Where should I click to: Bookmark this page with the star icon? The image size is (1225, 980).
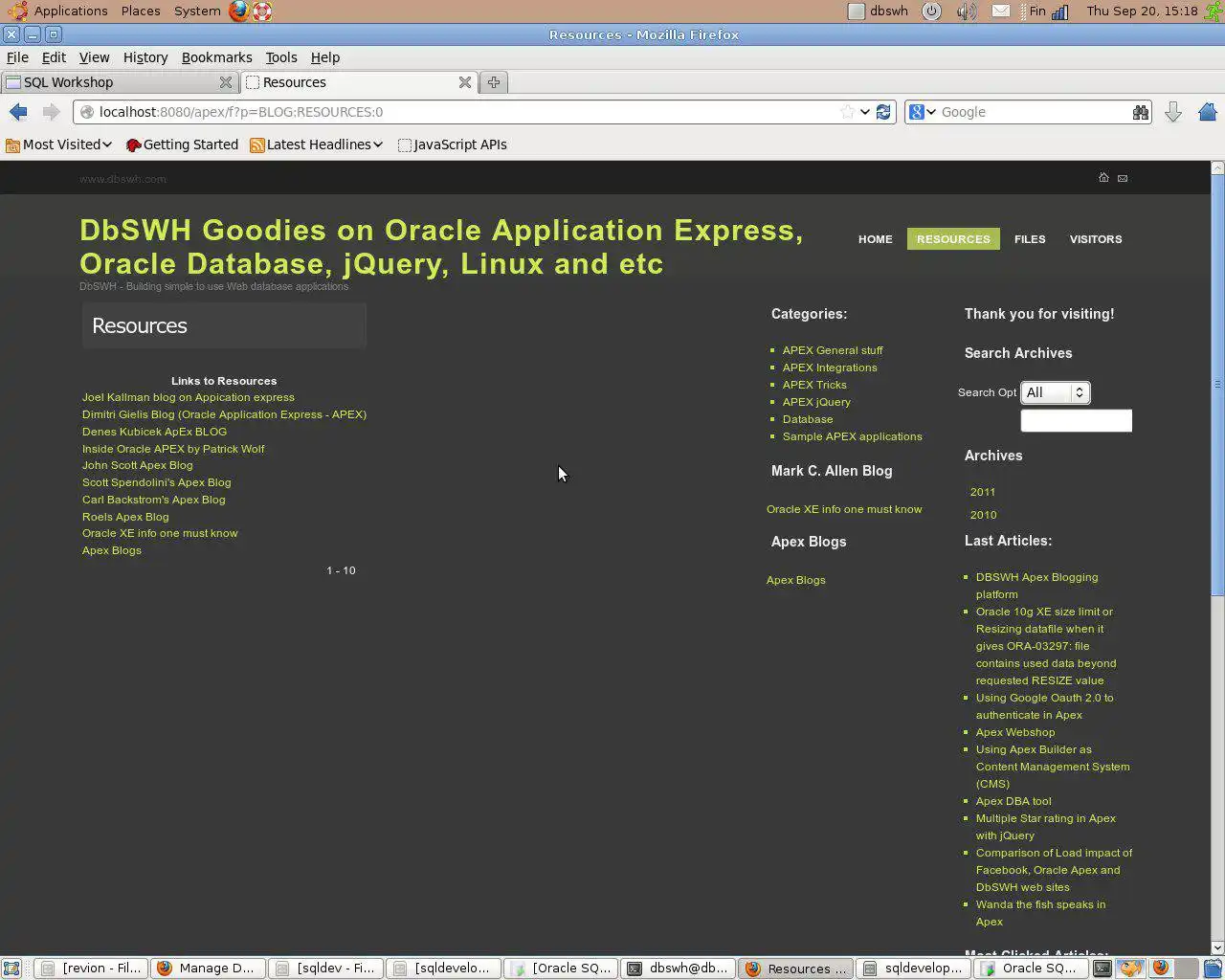(847, 112)
